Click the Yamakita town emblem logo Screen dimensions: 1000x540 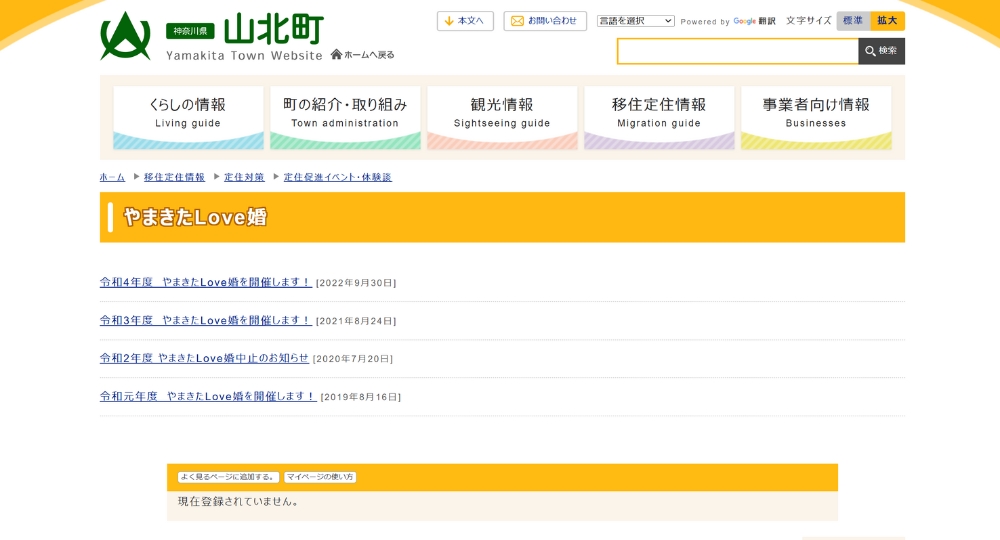point(125,36)
